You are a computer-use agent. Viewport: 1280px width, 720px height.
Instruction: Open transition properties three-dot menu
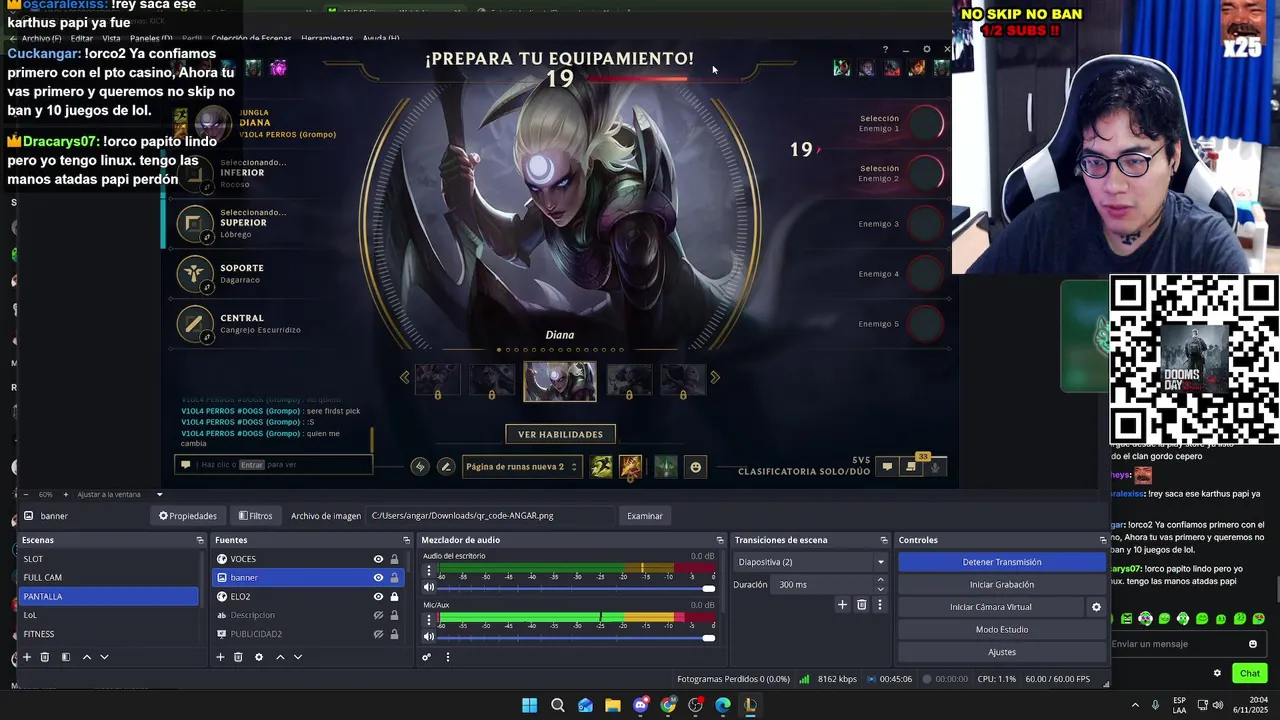click(x=880, y=605)
